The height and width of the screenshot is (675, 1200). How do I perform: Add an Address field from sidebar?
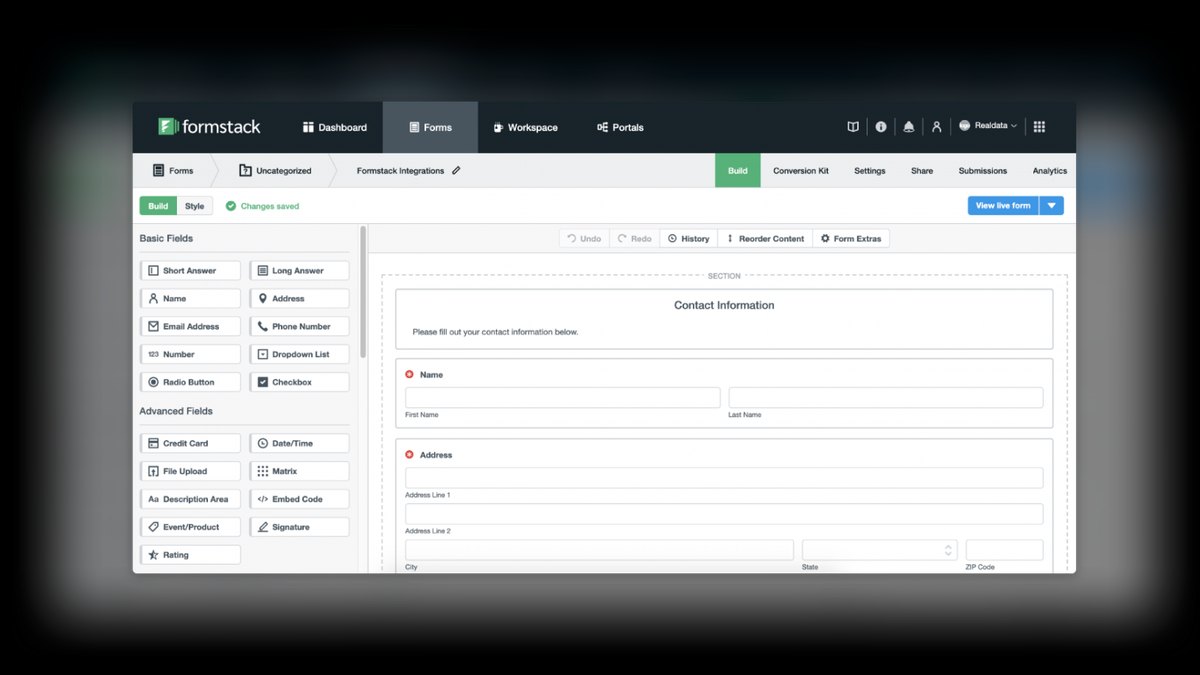coord(299,299)
